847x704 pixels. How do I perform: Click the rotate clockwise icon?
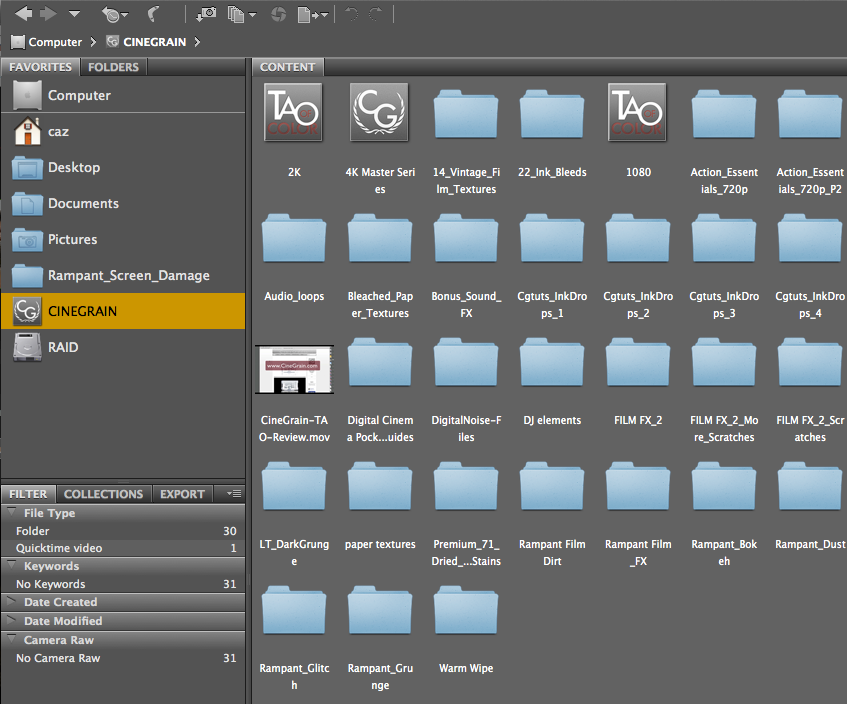coord(373,14)
